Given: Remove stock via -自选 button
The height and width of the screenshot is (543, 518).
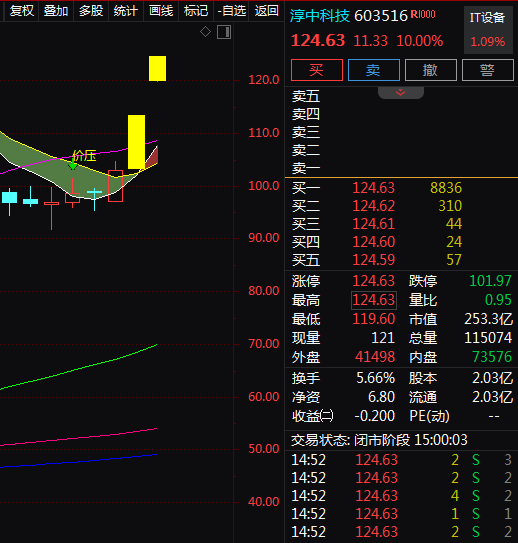Looking at the screenshot, I should (x=231, y=11).
